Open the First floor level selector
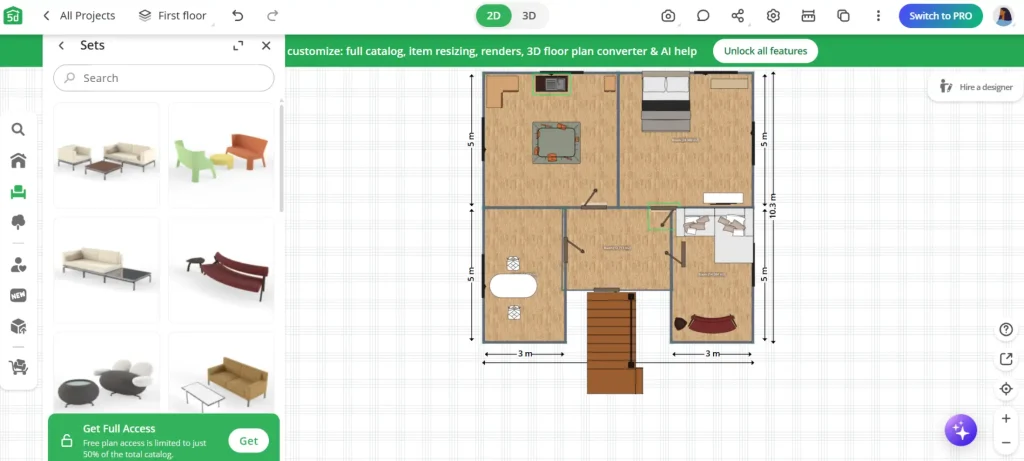The width and height of the screenshot is (1024, 461). click(x=172, y=16)
